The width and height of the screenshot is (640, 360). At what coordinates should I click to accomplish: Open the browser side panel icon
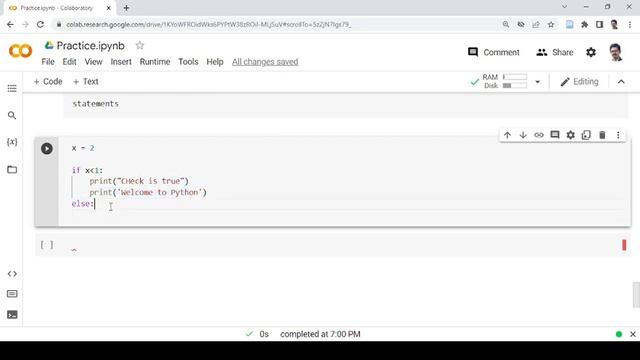coord(599,24)
